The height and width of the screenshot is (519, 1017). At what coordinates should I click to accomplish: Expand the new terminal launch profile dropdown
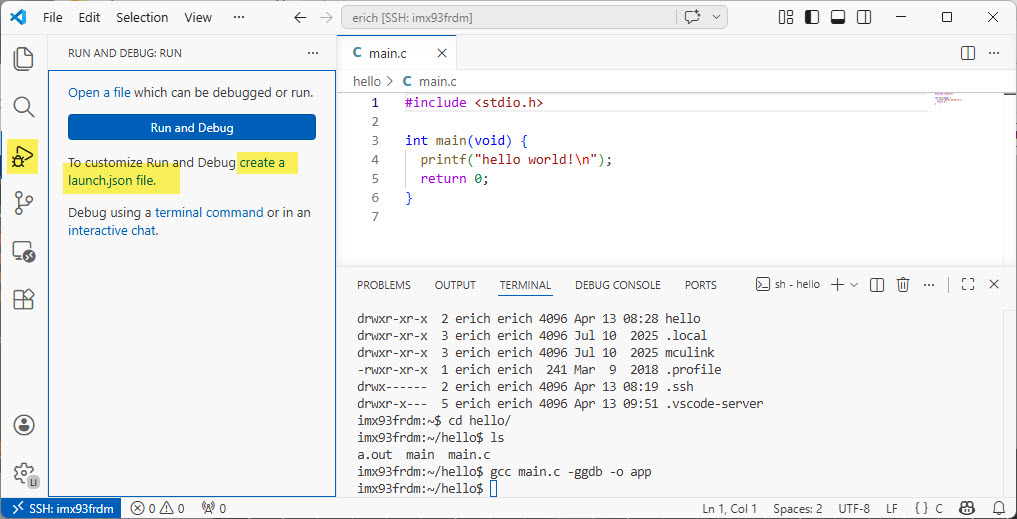pos(854,285)
